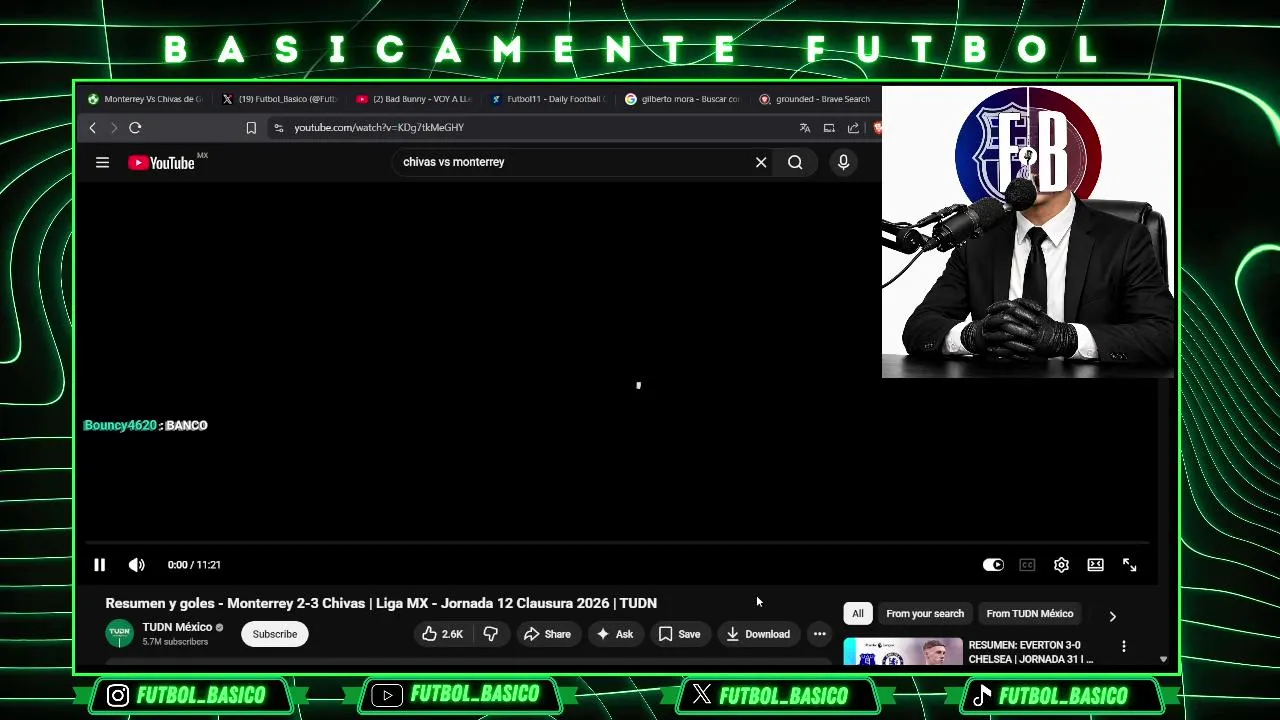Switch to the '(2) Bad Bunny' YouTube tab
Viewport: 1280px width, 720px height.
coord(414,99)
